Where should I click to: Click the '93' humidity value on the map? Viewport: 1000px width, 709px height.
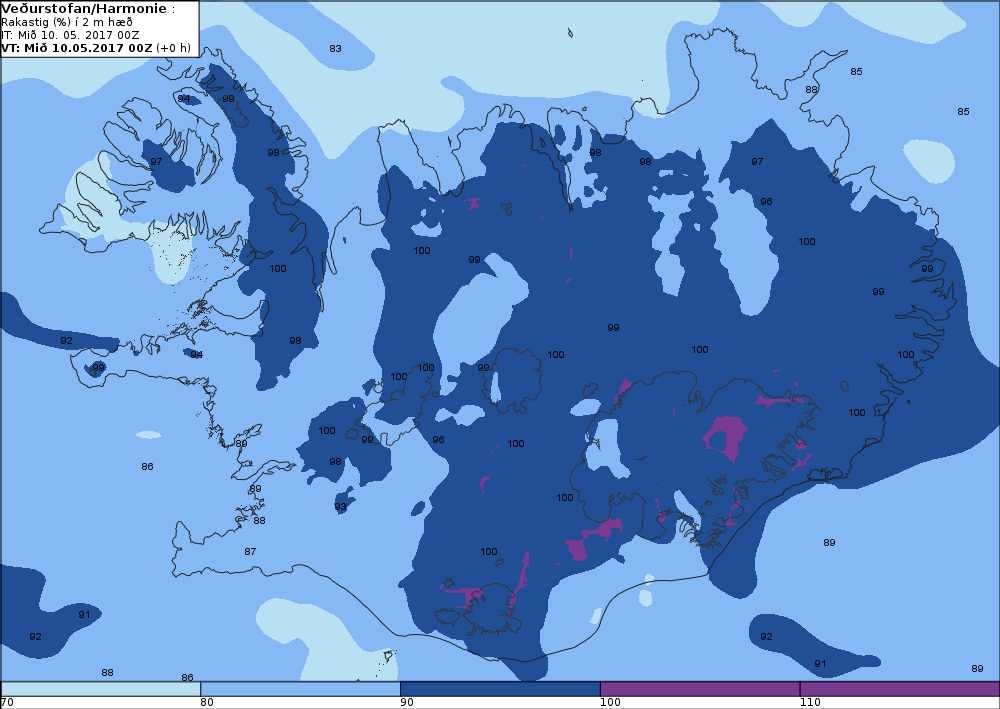(x=341, y=507)
